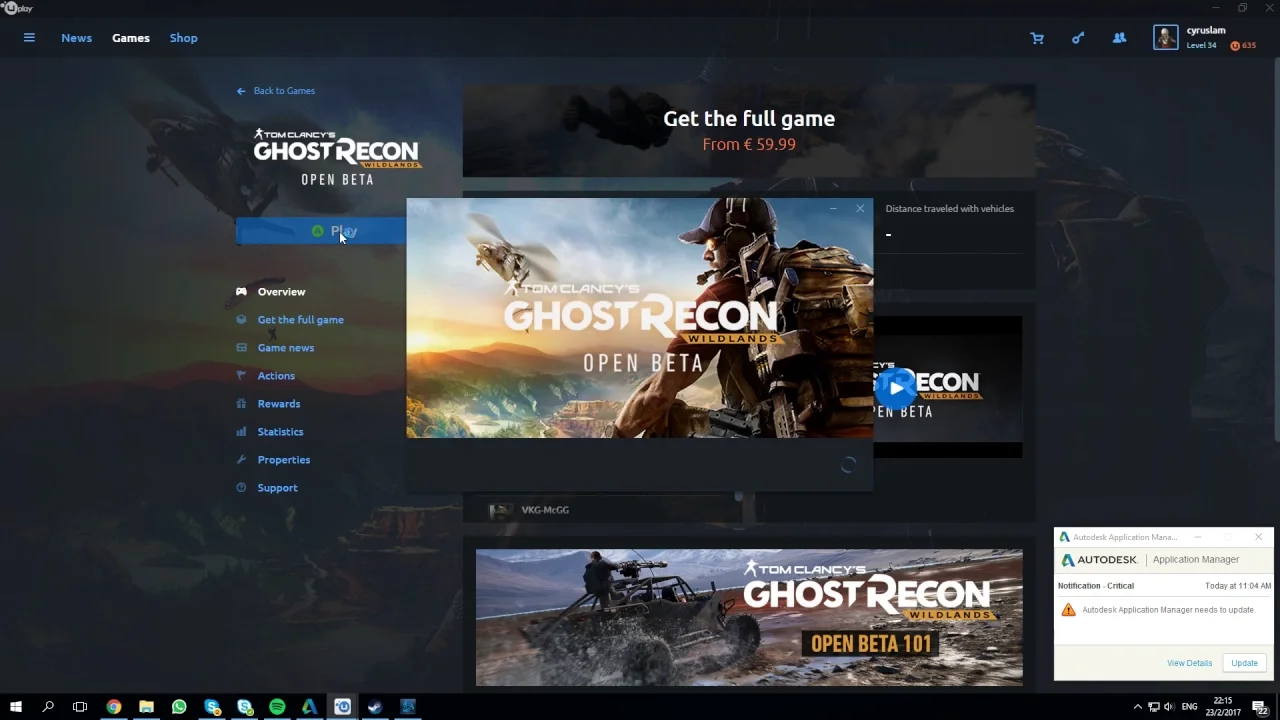The image size is (1280, 720).
Task: Click the network icon in system tray
Action: [x=1153, y=707]
